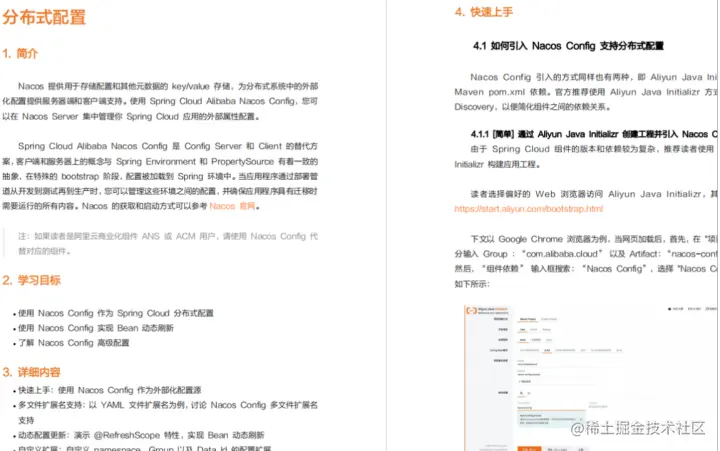Click the subheading 4.1 如何引入 Nacos Config

[568, 46]
